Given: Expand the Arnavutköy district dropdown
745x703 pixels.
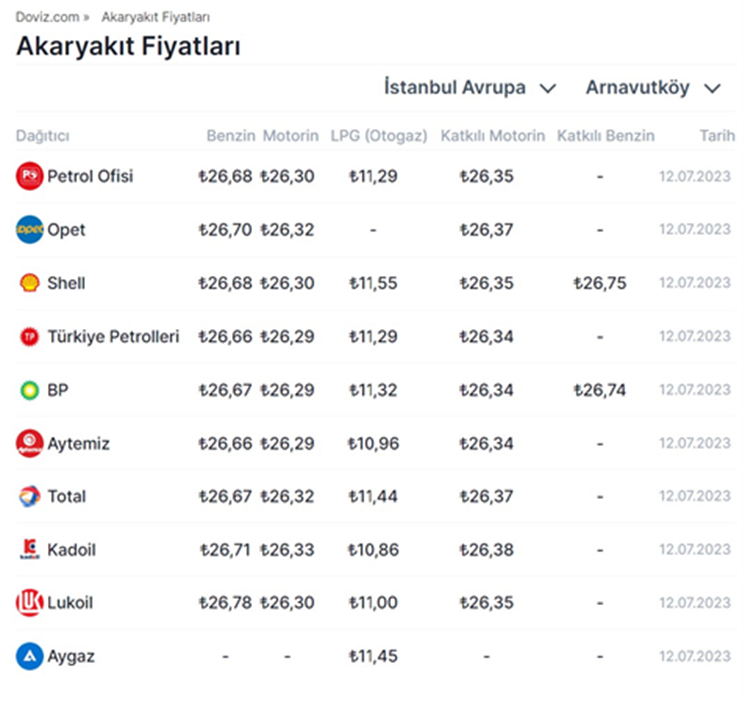Looking at the screenshot, I should point(653,88).
